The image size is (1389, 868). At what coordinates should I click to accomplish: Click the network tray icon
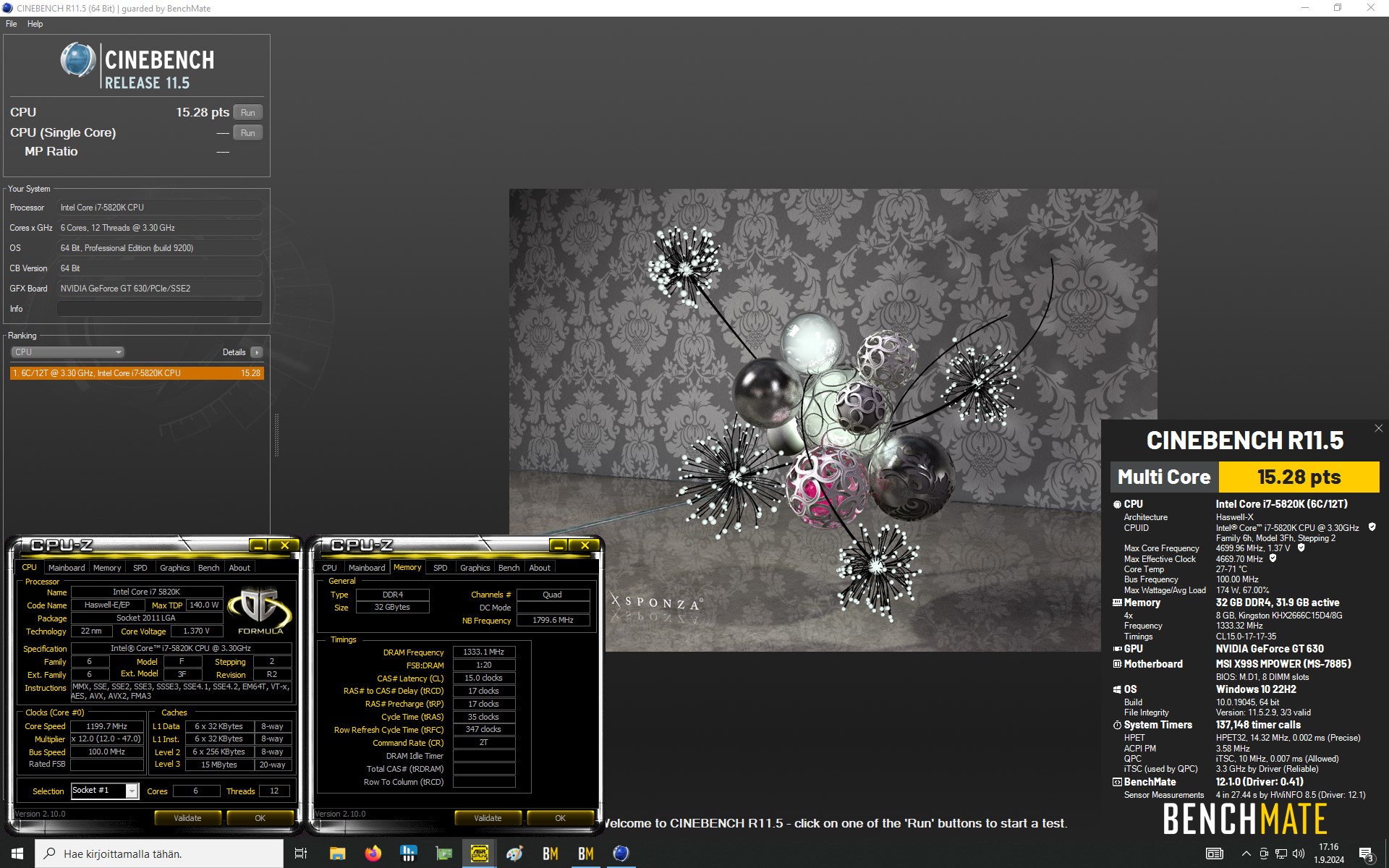tap(1281, 854)
